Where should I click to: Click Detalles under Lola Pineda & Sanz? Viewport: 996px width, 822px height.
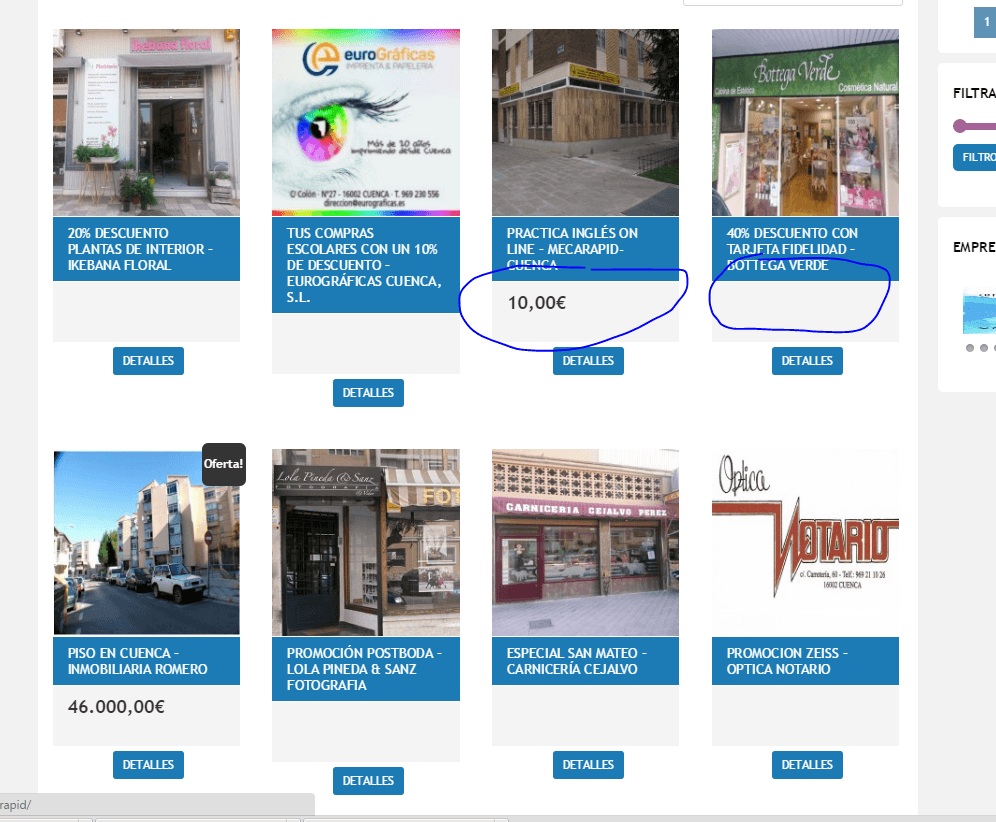coord(368,781)
